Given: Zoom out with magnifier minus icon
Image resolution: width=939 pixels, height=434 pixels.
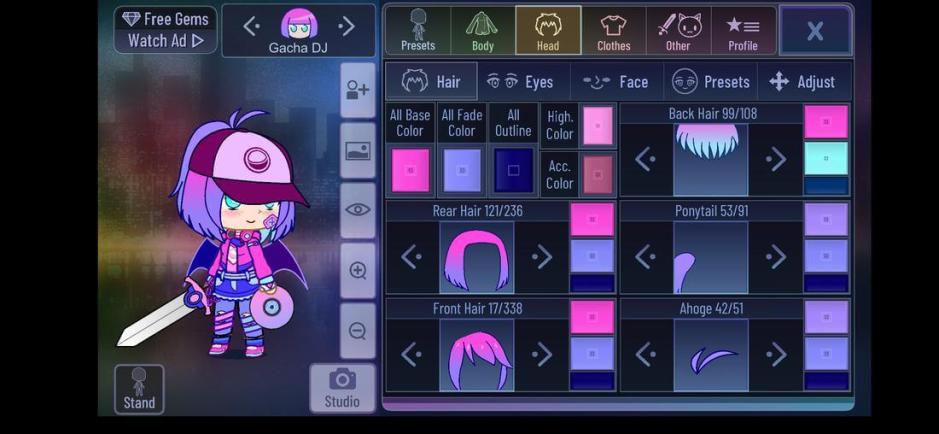Looking at the screenshot, I should (358, 330).
